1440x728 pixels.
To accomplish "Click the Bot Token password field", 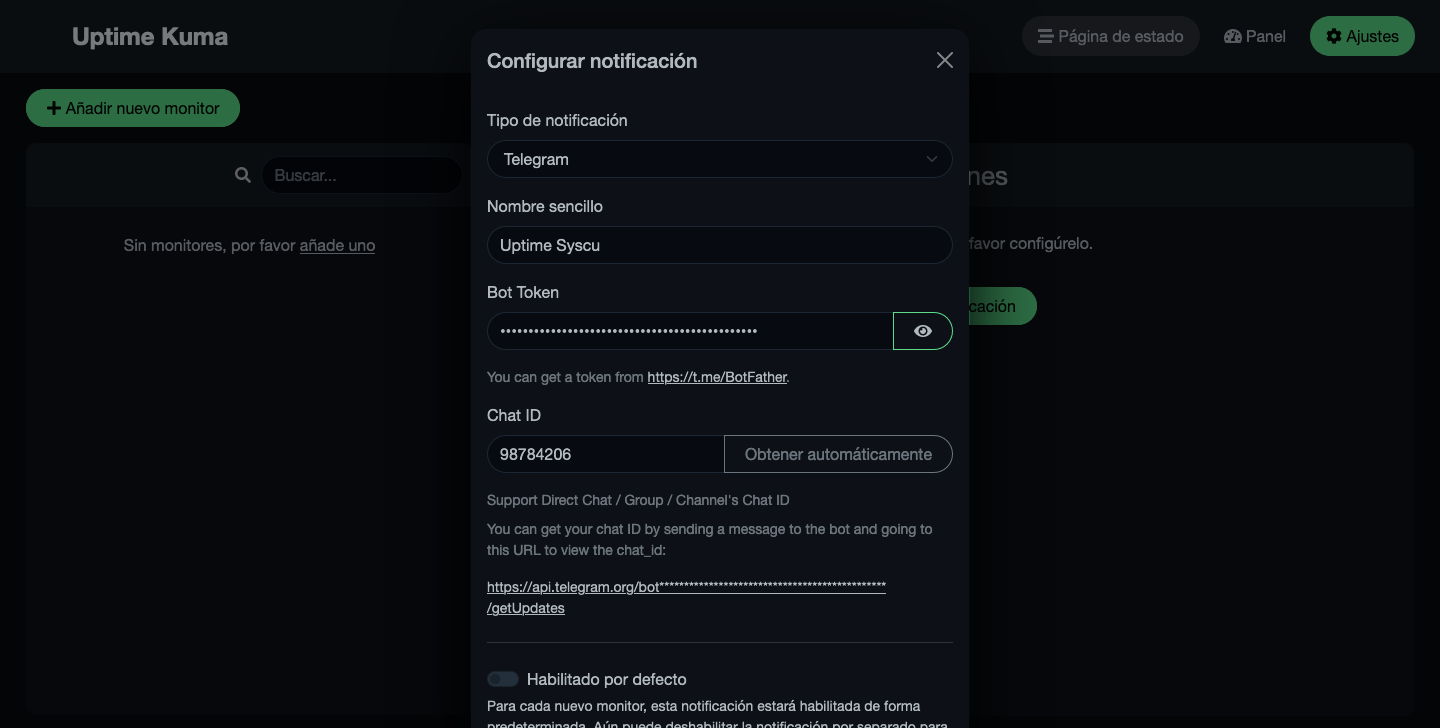I will [x=690, y=331].
